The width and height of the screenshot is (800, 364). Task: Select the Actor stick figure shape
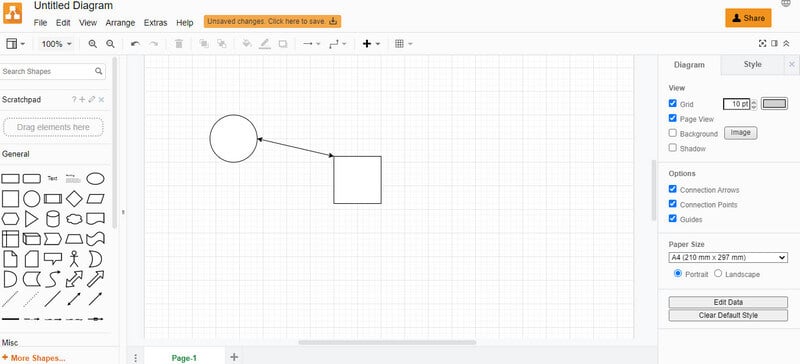click(x=74, y=259)
